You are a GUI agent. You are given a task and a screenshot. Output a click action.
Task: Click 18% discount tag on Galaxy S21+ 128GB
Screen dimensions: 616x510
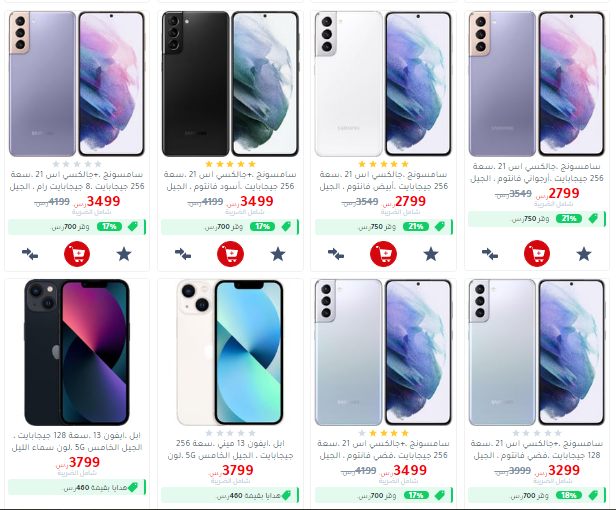[569, 495]
